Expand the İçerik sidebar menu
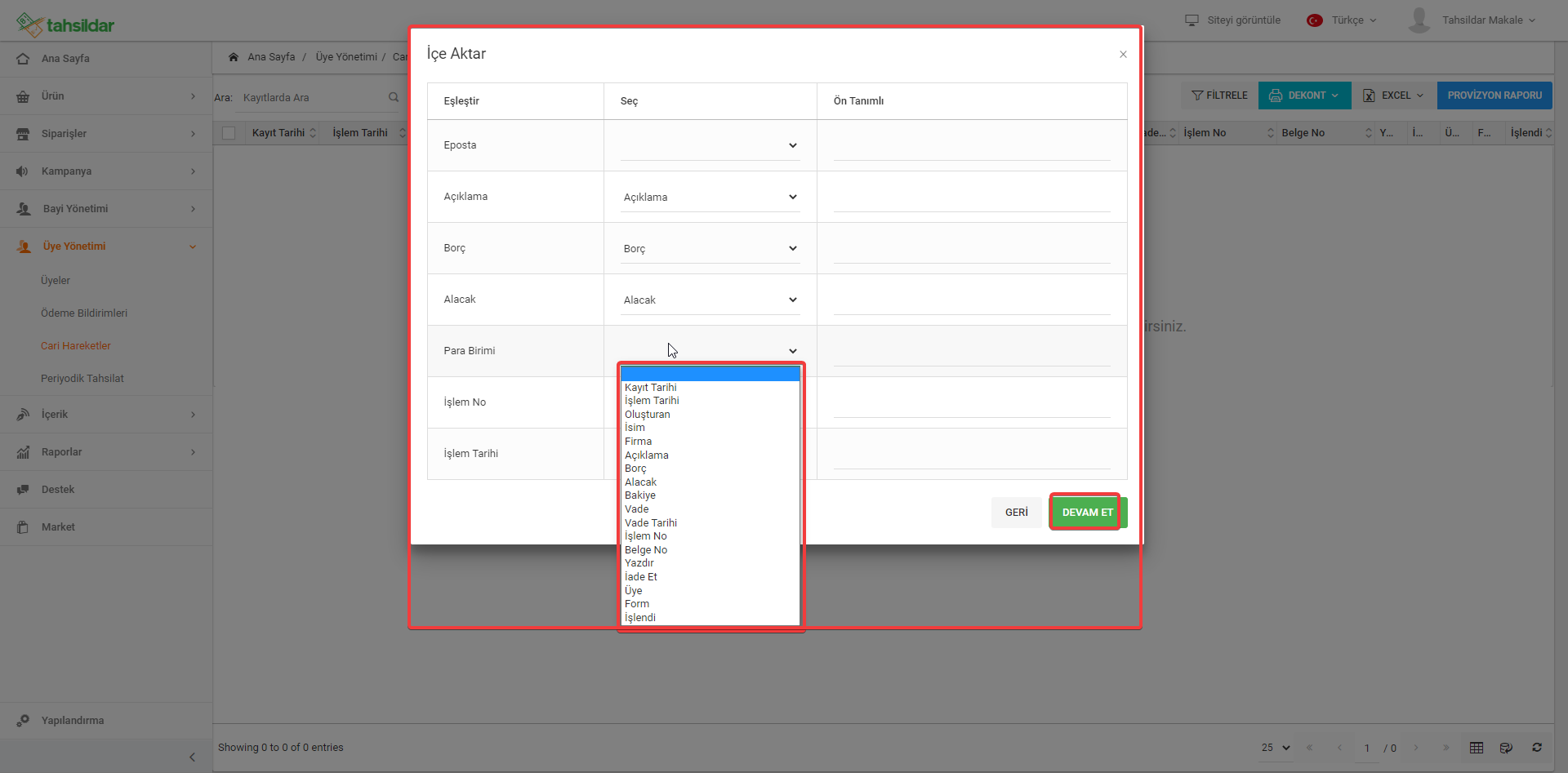Viewport: 1568px width, 773px height. (x=106, y=415)
